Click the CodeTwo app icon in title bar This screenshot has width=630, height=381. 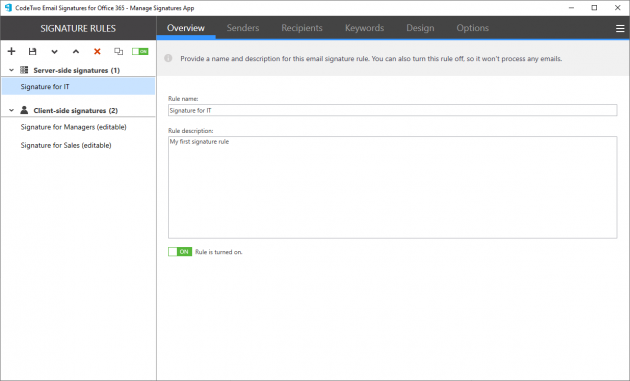pyautogui.click(x=8, y=8)
